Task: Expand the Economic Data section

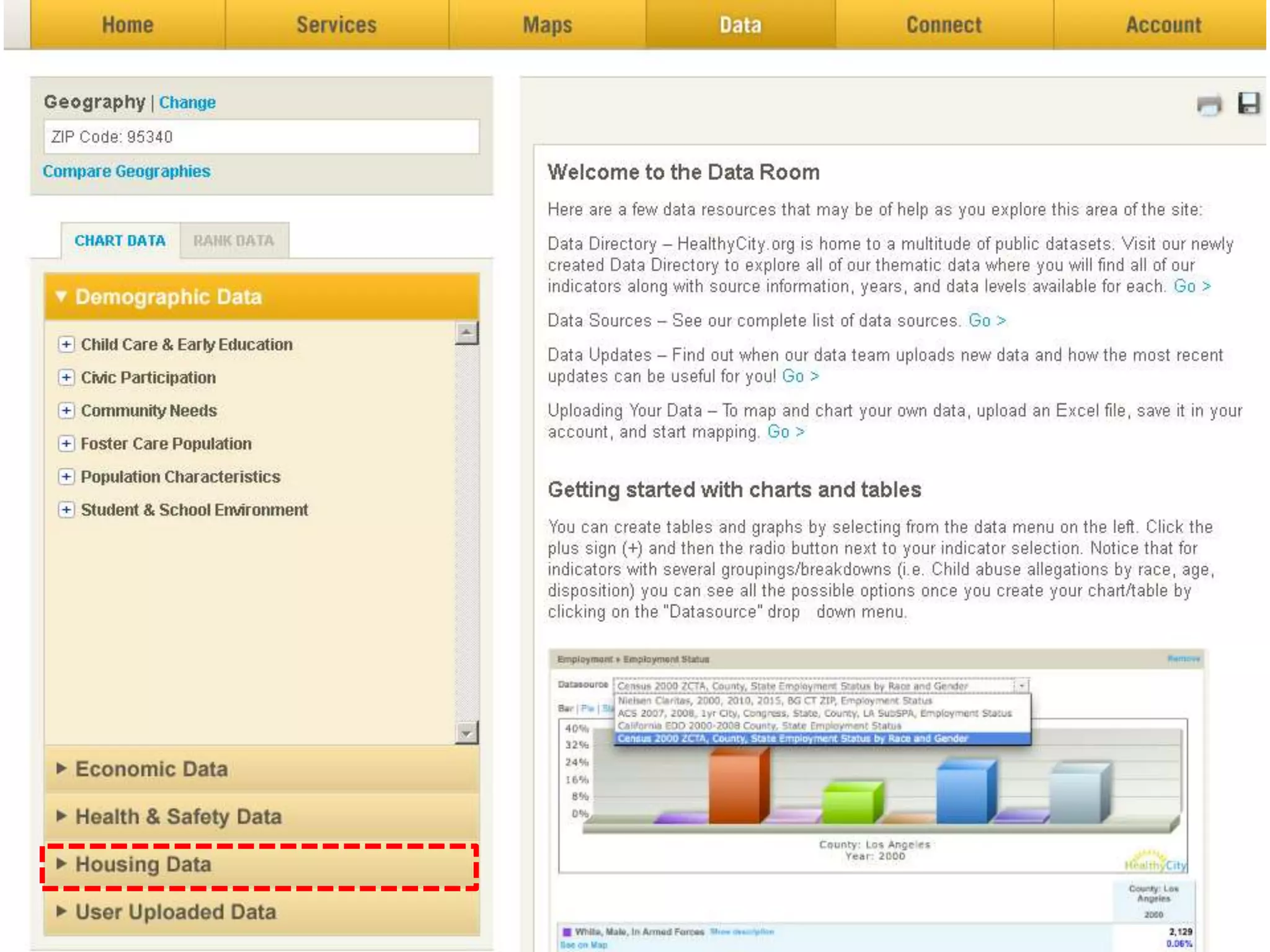Action: [151, 769]
